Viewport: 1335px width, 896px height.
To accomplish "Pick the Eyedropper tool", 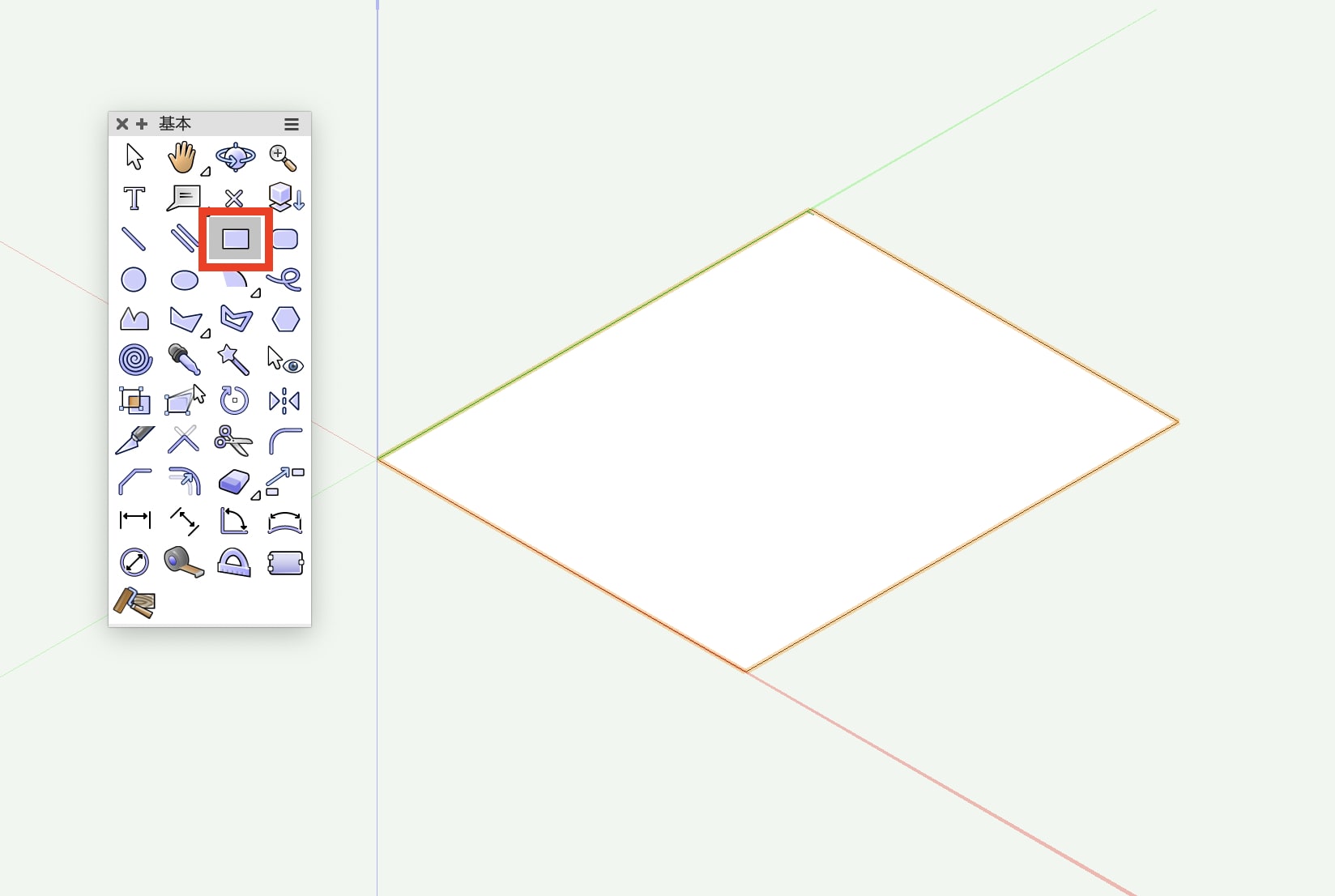I will (184, 359).
